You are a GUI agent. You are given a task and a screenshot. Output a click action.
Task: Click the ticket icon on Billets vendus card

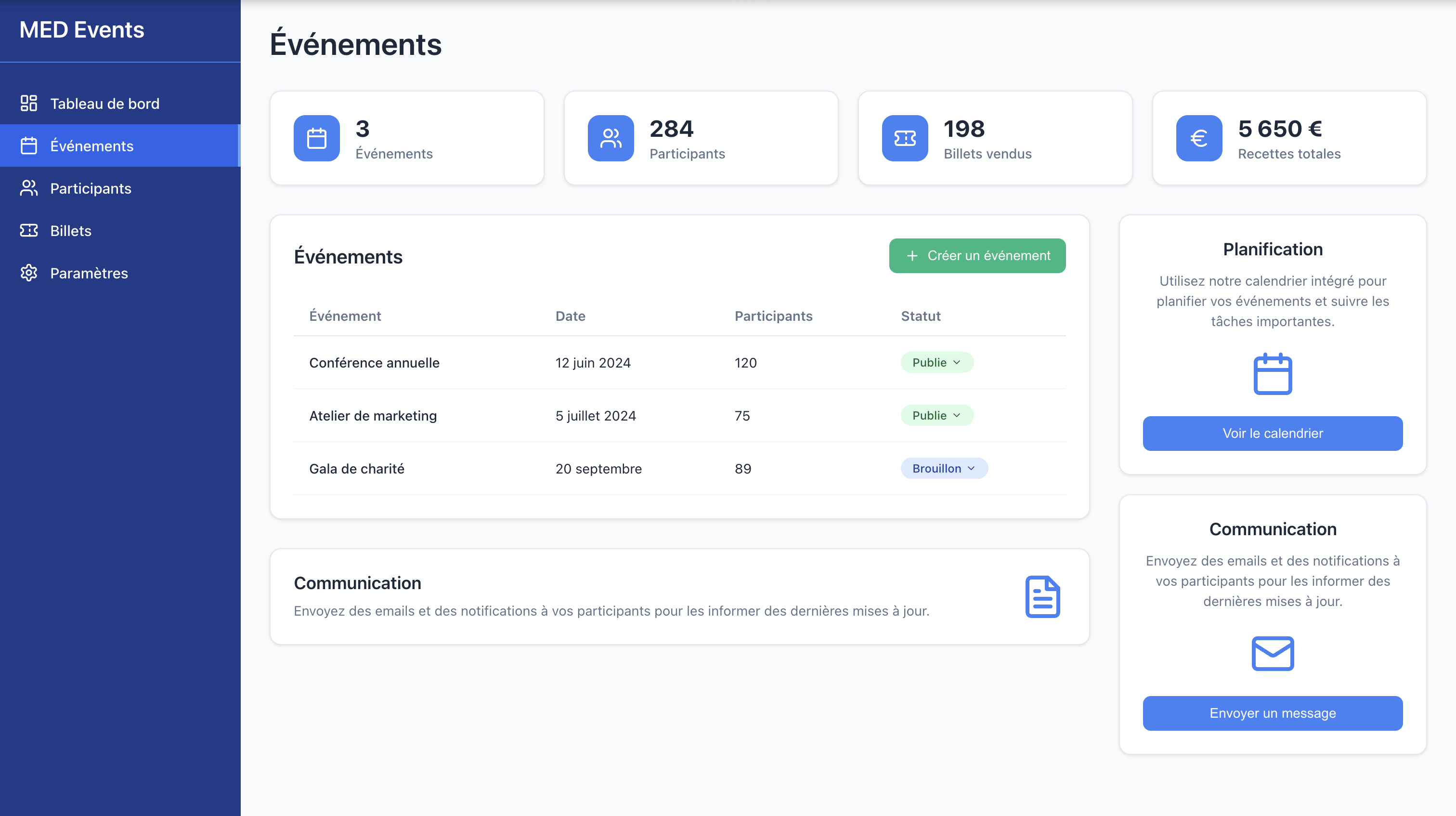tap(905, 137)
